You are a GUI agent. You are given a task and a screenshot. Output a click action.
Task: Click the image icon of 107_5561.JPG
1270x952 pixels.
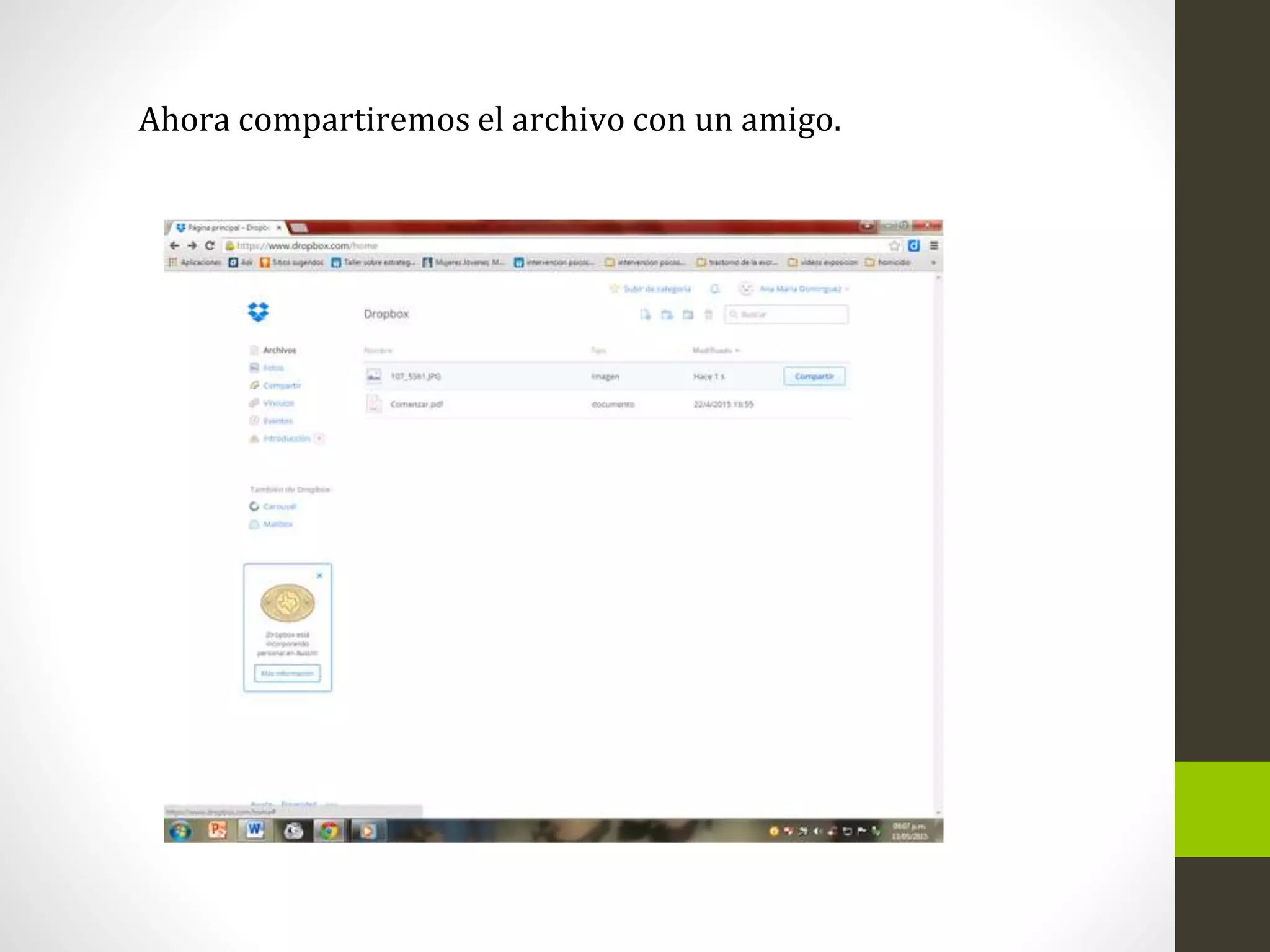pos(374,376)
